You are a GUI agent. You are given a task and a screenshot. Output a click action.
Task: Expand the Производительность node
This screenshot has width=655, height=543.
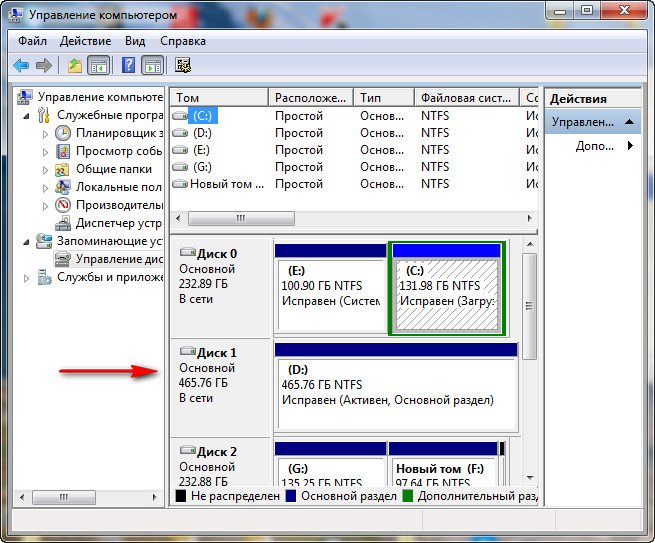46,206
